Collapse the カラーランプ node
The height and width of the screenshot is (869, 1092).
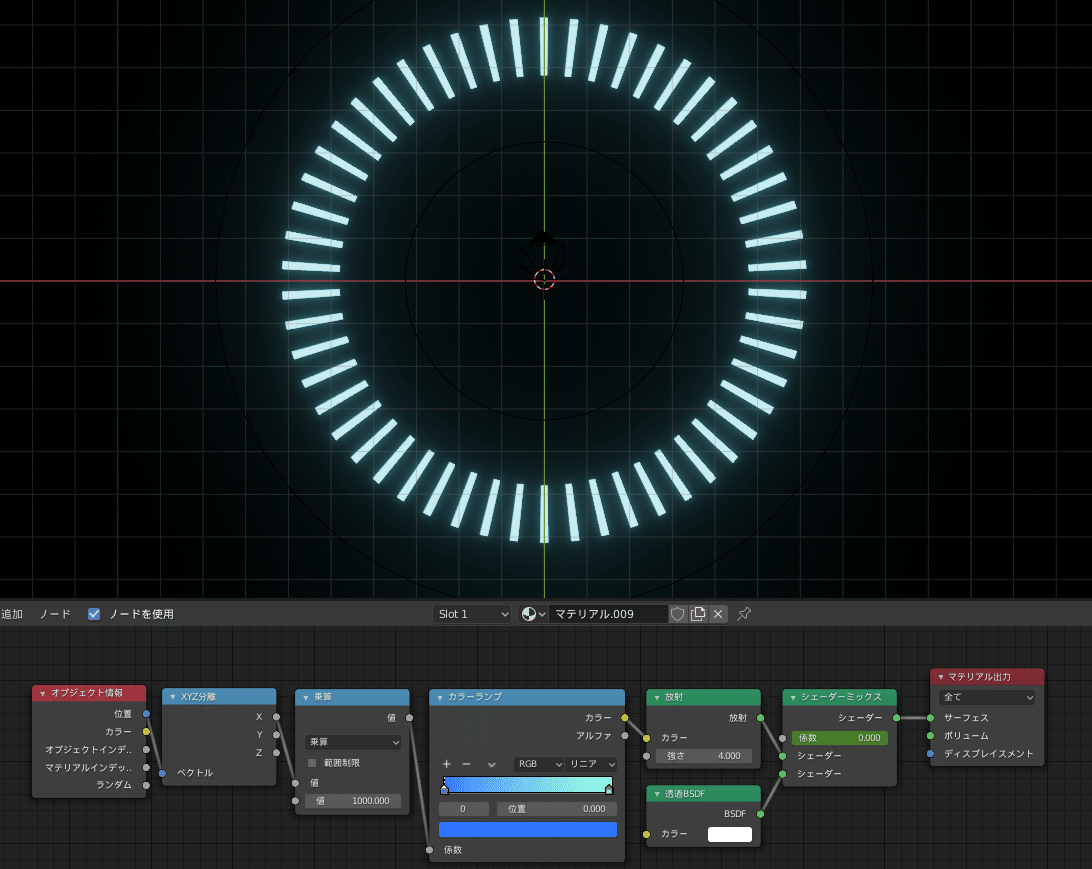[x=439, y=697]
